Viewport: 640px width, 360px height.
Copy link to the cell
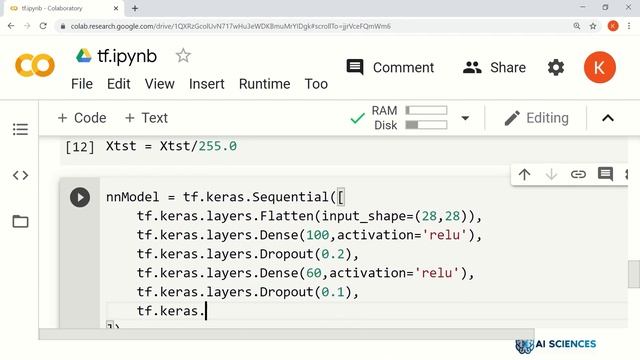click(578, 175)
